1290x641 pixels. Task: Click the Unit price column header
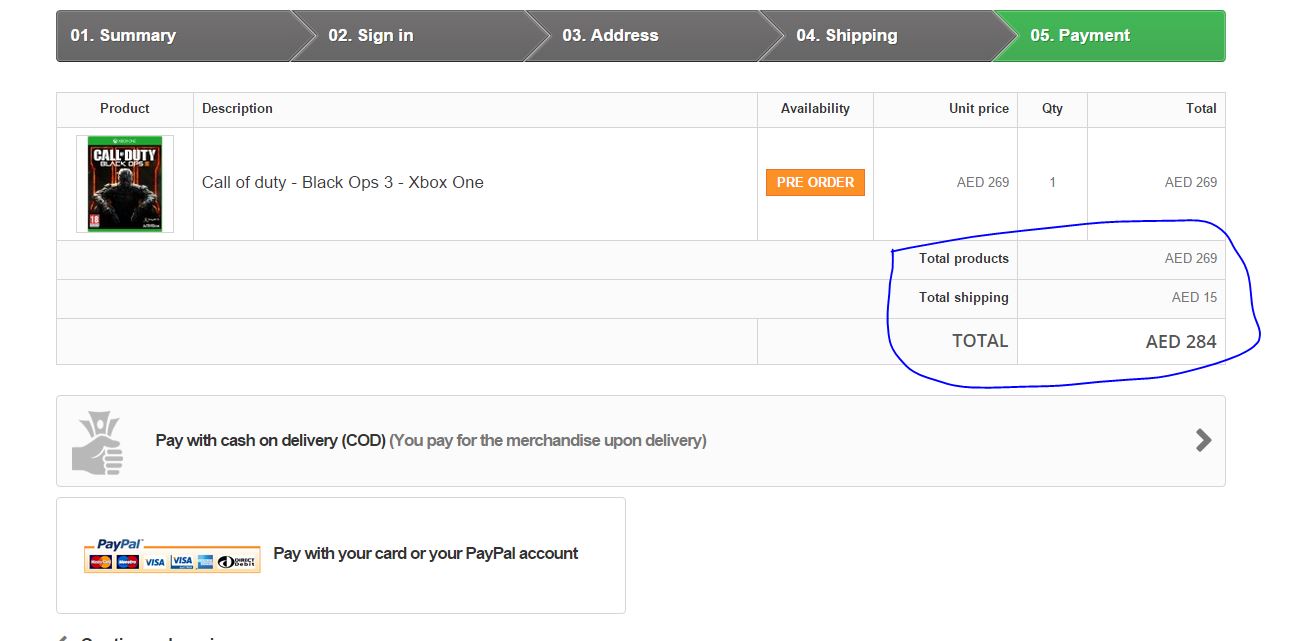click(978, 109)
